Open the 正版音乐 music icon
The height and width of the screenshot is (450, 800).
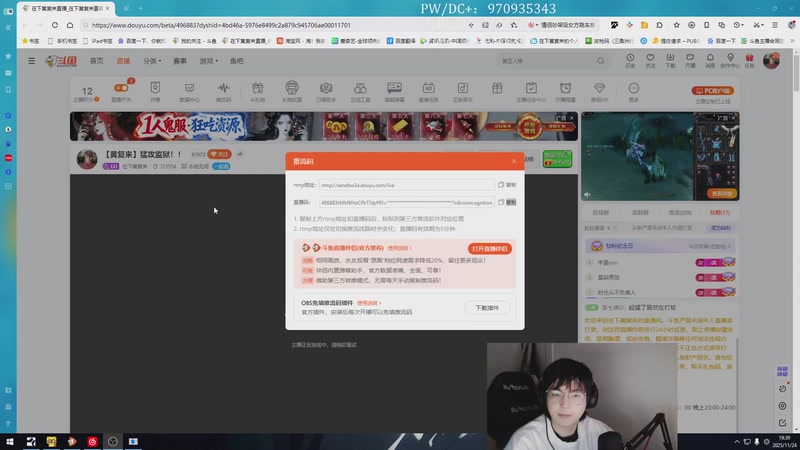[x=463, y=92]
